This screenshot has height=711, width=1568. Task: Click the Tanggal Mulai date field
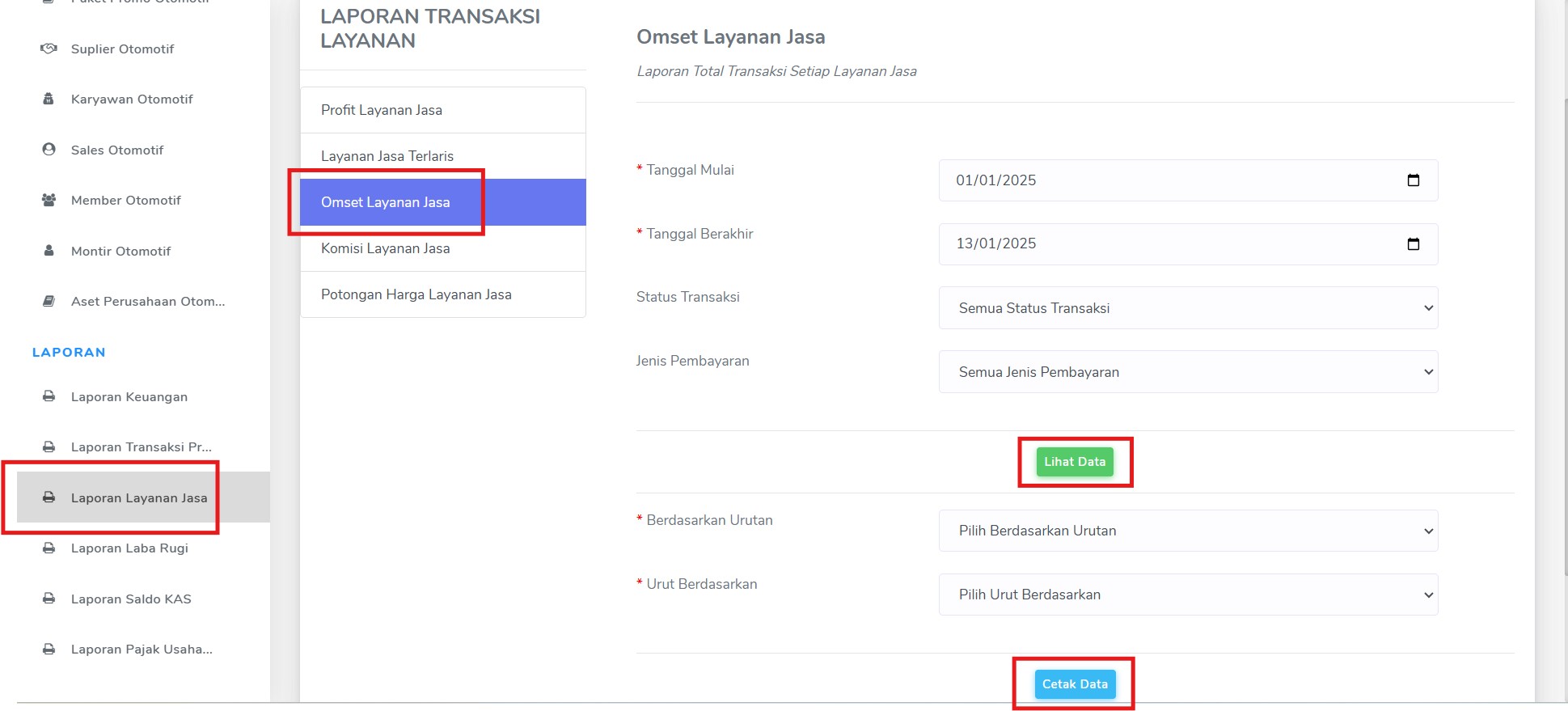tap(1188, 180)
